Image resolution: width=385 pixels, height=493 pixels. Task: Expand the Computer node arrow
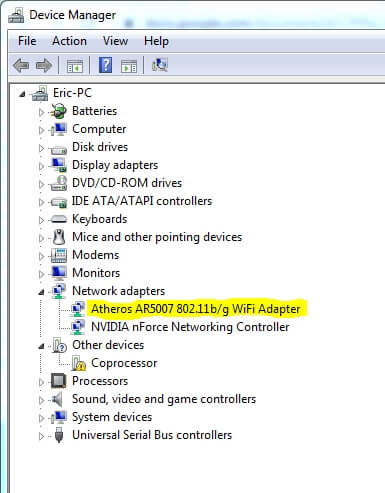point(41,130)
